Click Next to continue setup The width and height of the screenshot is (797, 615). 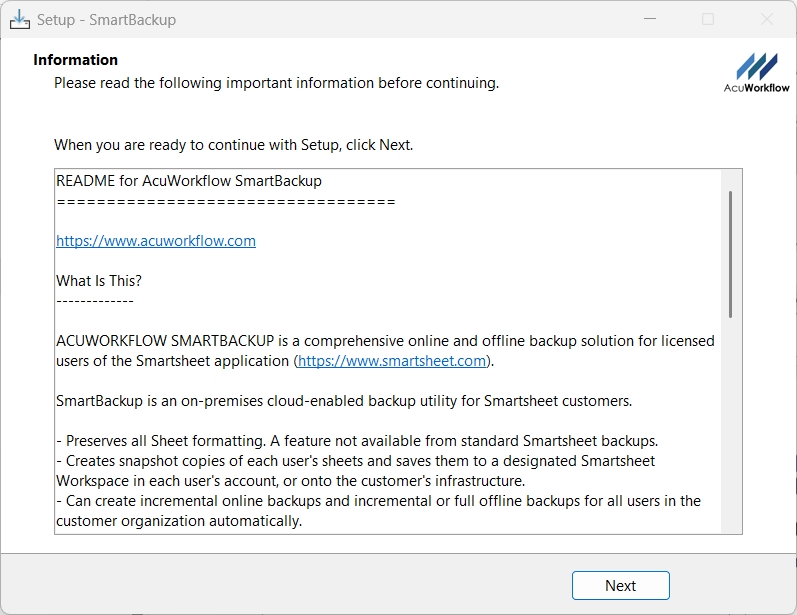click(620, 586)
